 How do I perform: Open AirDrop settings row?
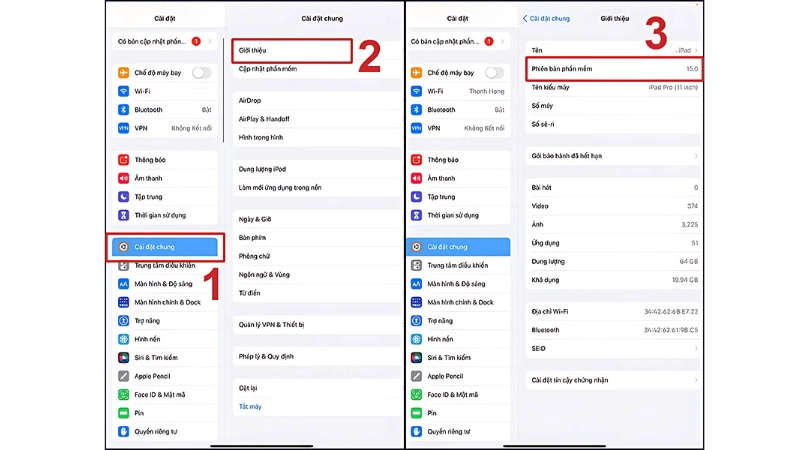coord(316,101)
